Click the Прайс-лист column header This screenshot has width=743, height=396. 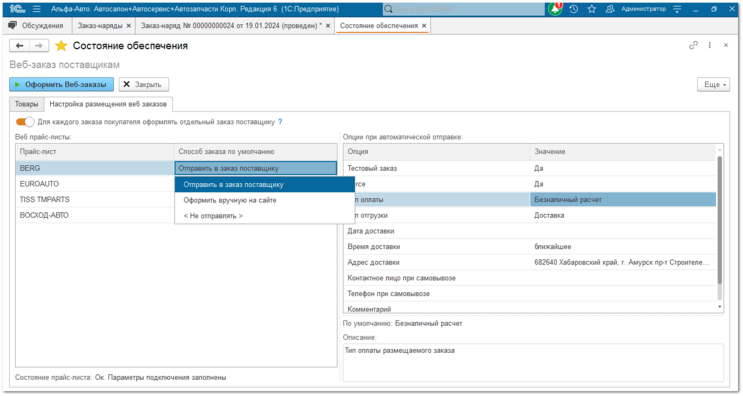95,152
